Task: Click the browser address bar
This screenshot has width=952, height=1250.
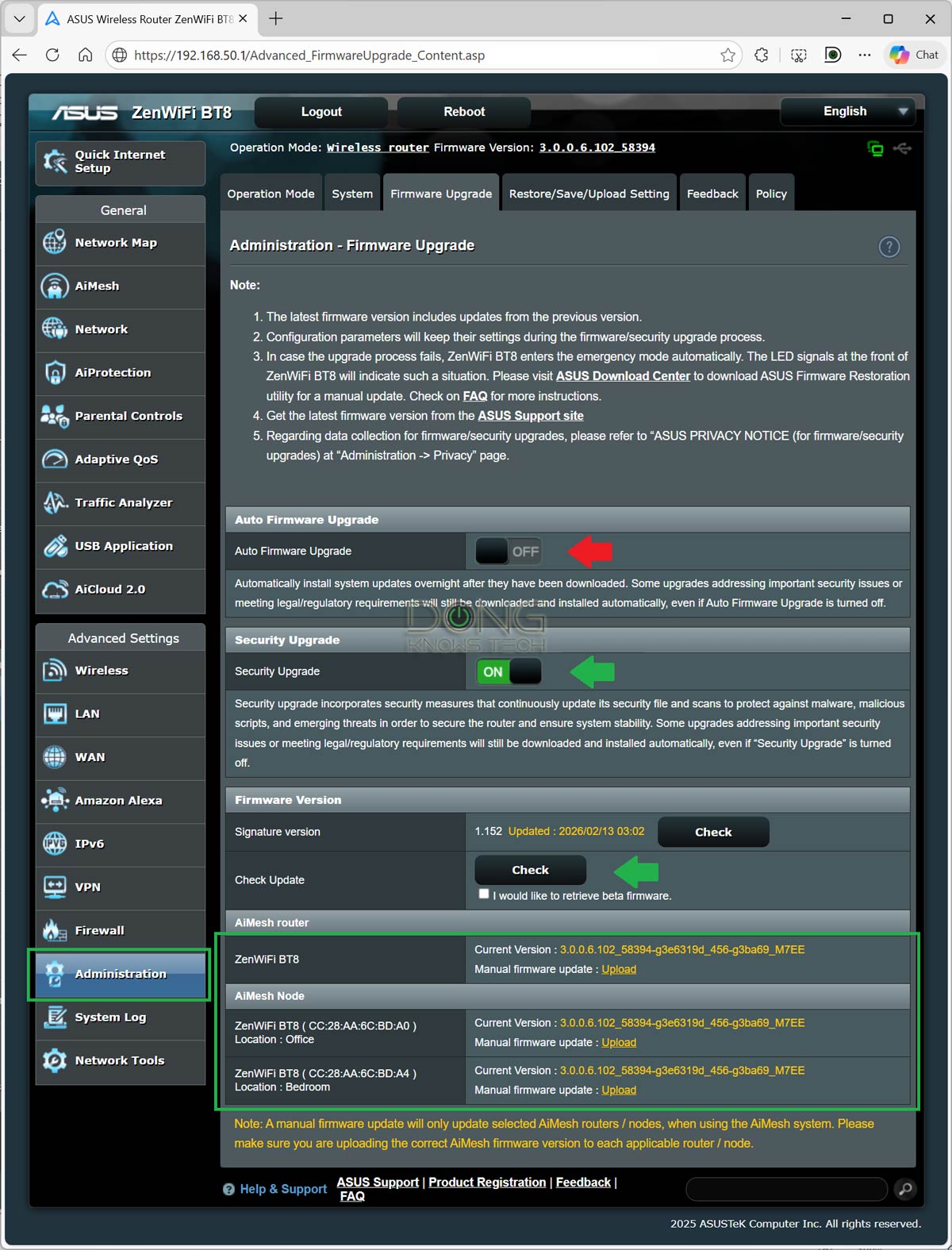Action: (x=424, y=55)
